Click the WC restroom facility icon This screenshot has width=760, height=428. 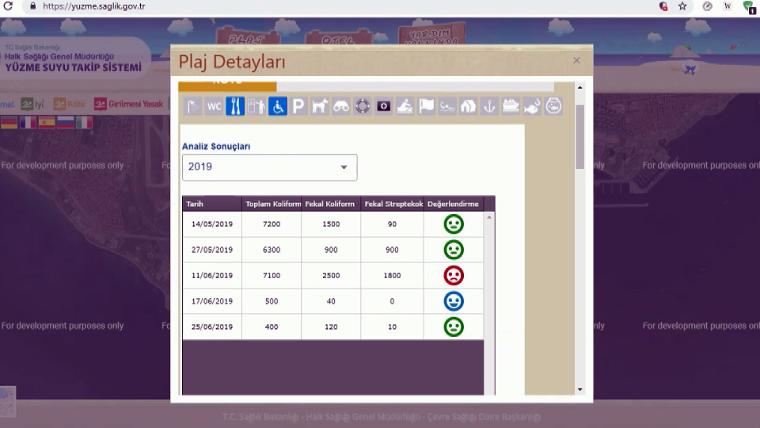(x=214, y=106)
